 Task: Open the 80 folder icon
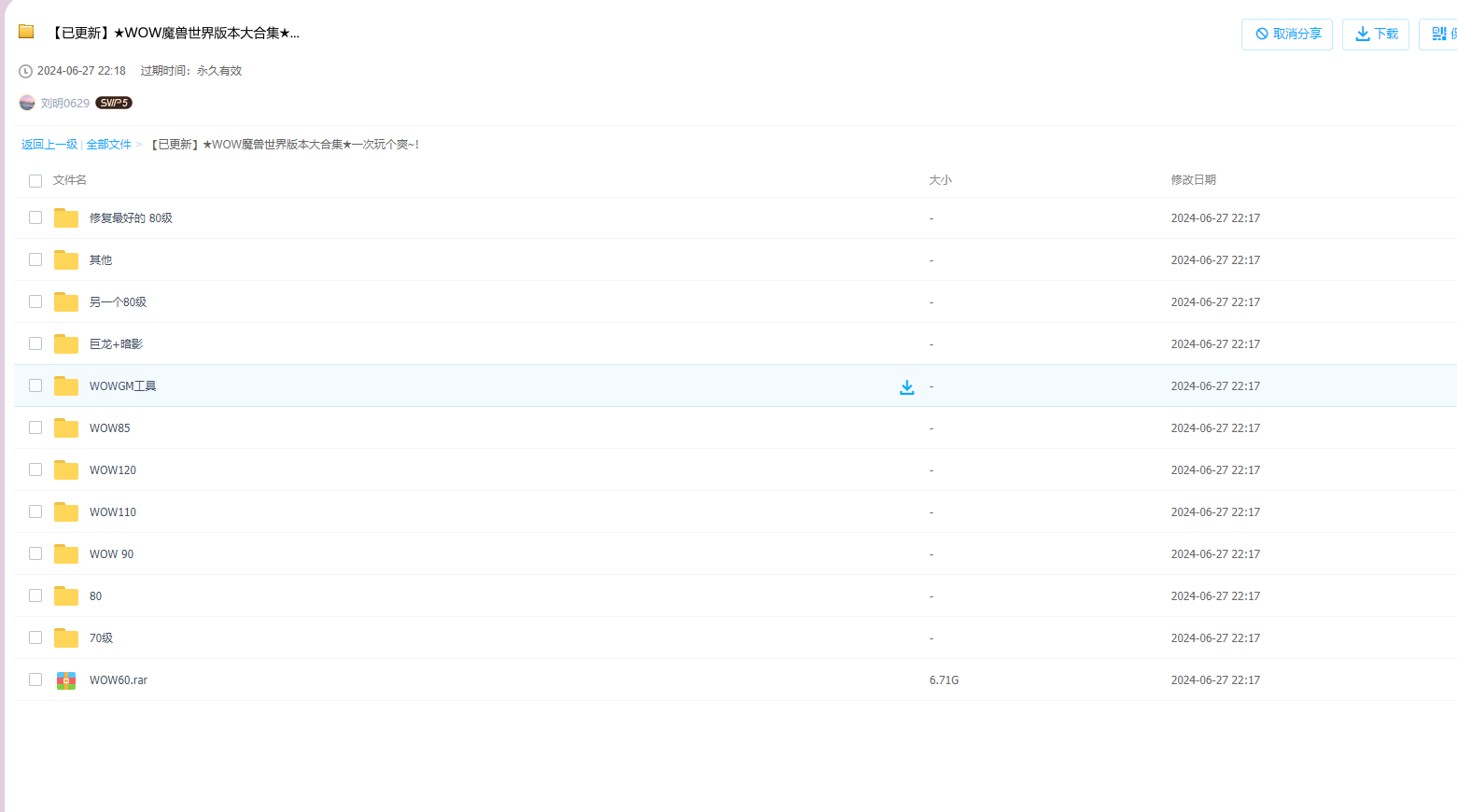(x=66, y=596)
